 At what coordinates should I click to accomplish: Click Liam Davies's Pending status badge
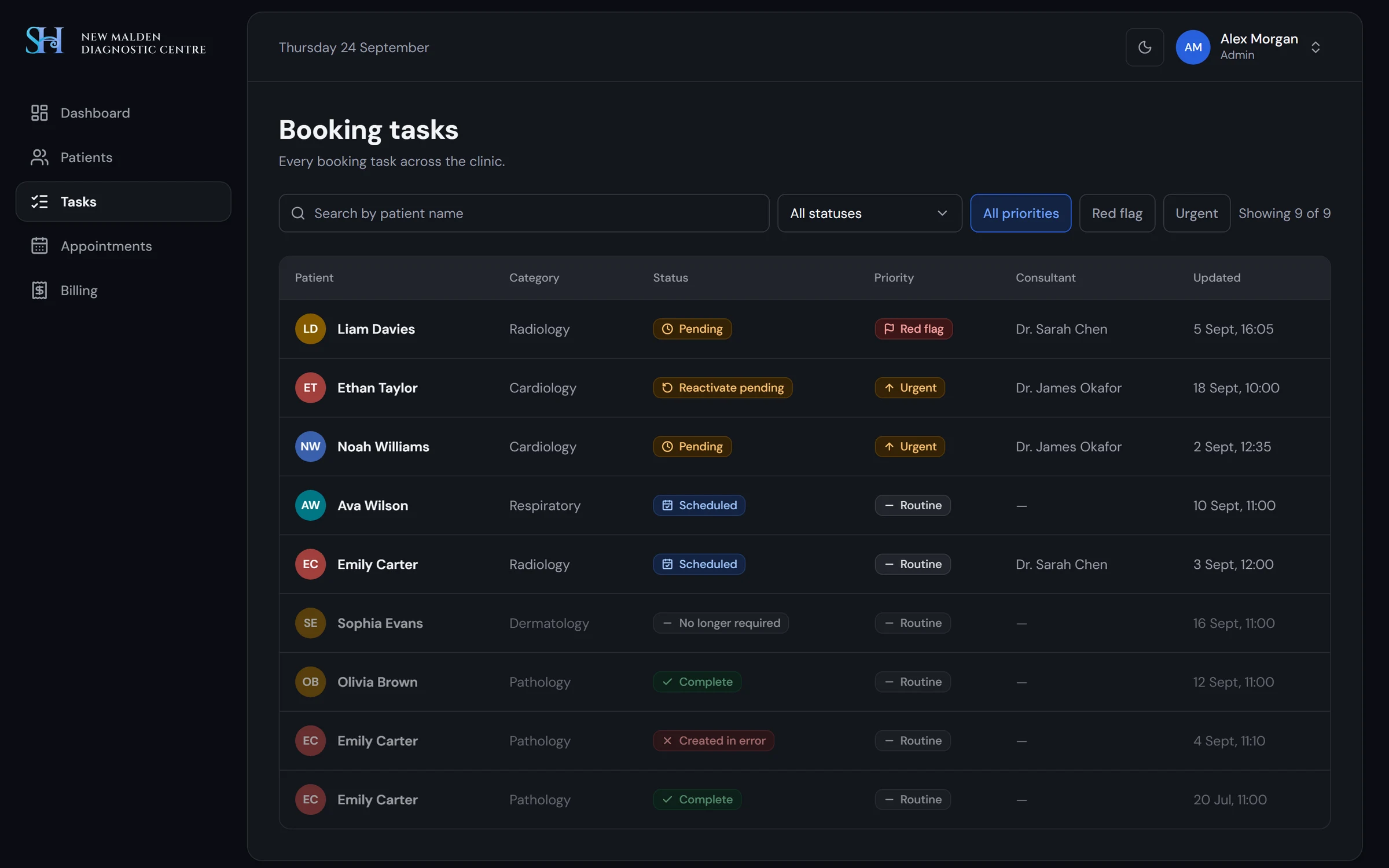pos(692,329)
